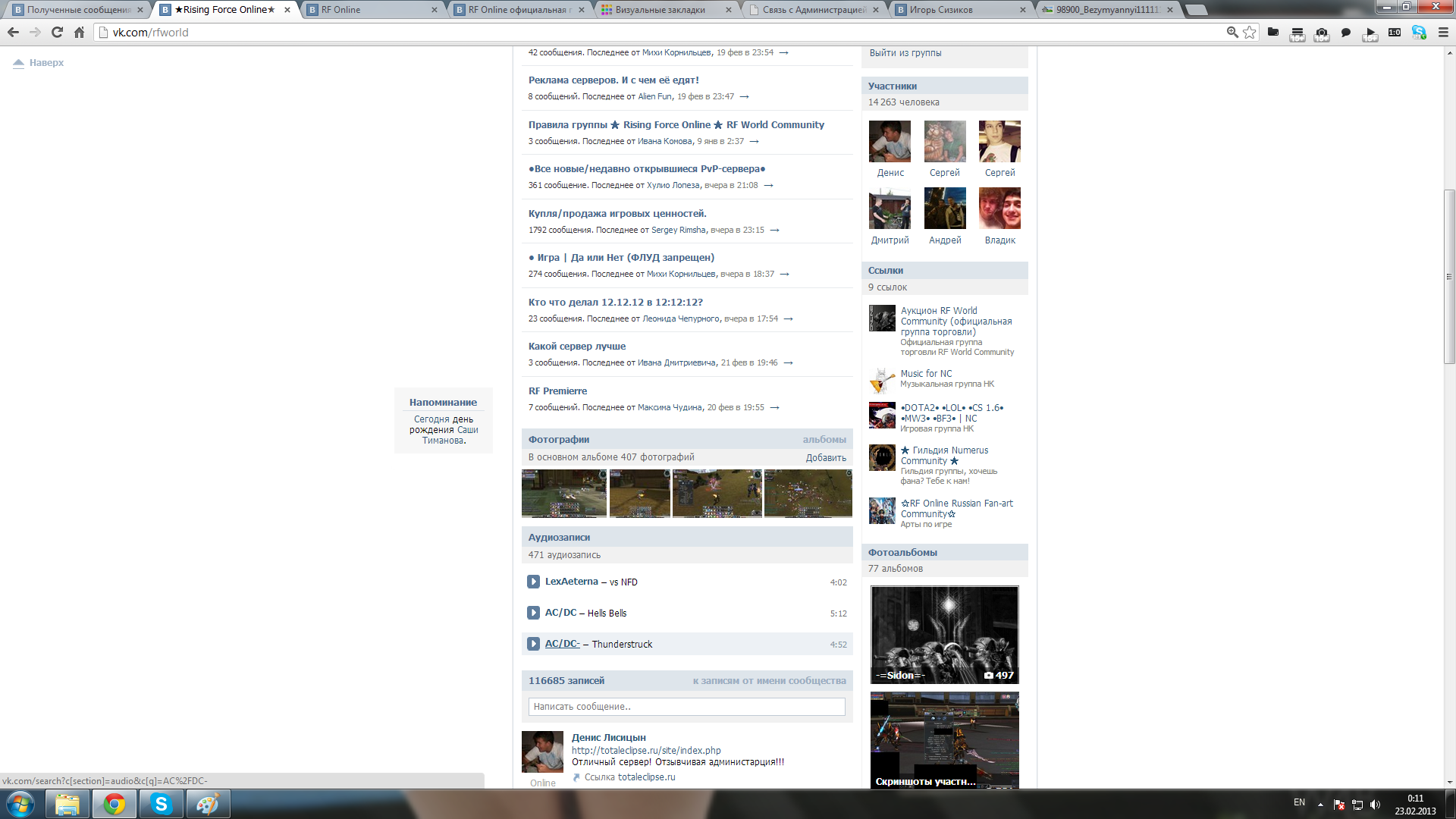Open topic Купля/продажа игровых ценностей
The height and width of the screenshot is (819, 1456).
(x=617, y=214)
